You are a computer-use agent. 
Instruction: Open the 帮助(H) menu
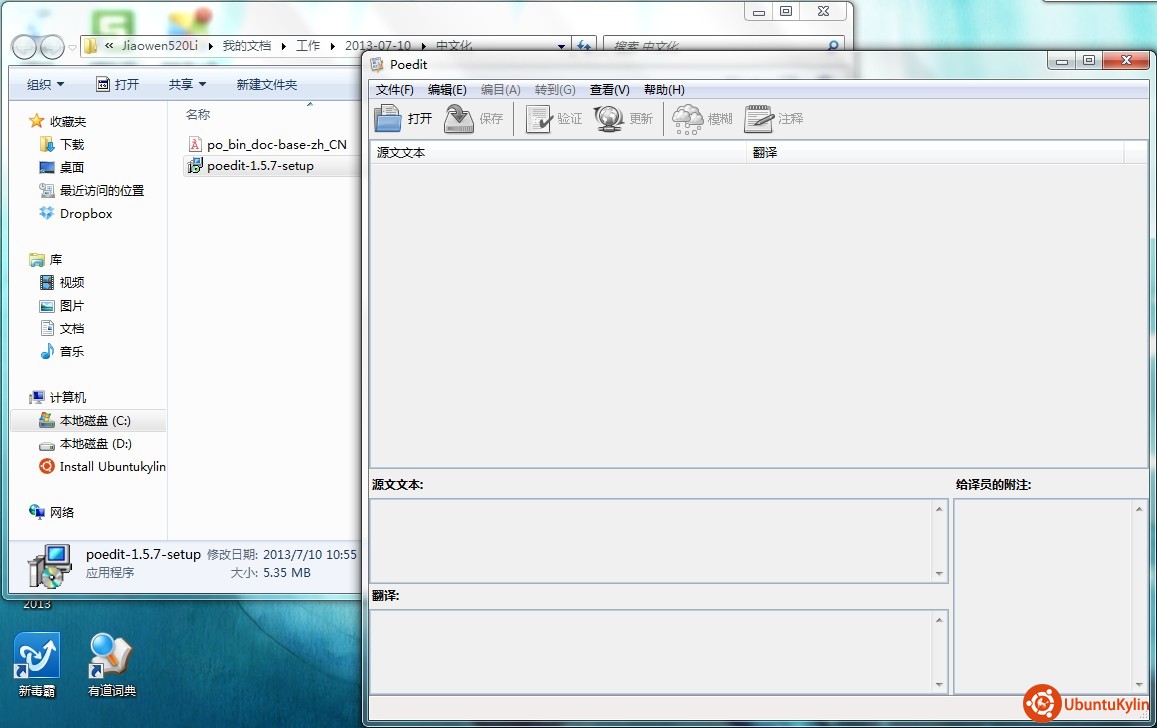point(664,90)
